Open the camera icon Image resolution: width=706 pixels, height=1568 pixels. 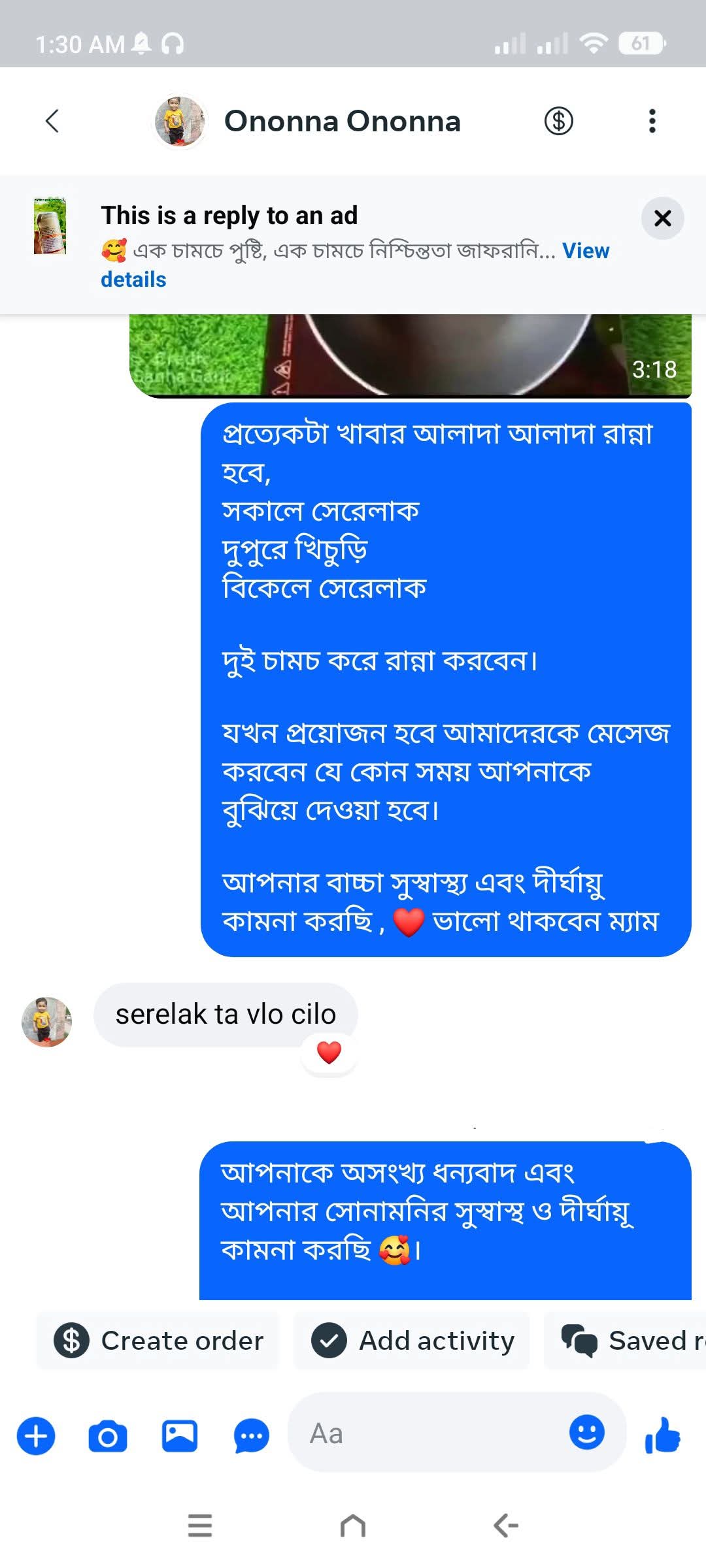(108, 1436)
